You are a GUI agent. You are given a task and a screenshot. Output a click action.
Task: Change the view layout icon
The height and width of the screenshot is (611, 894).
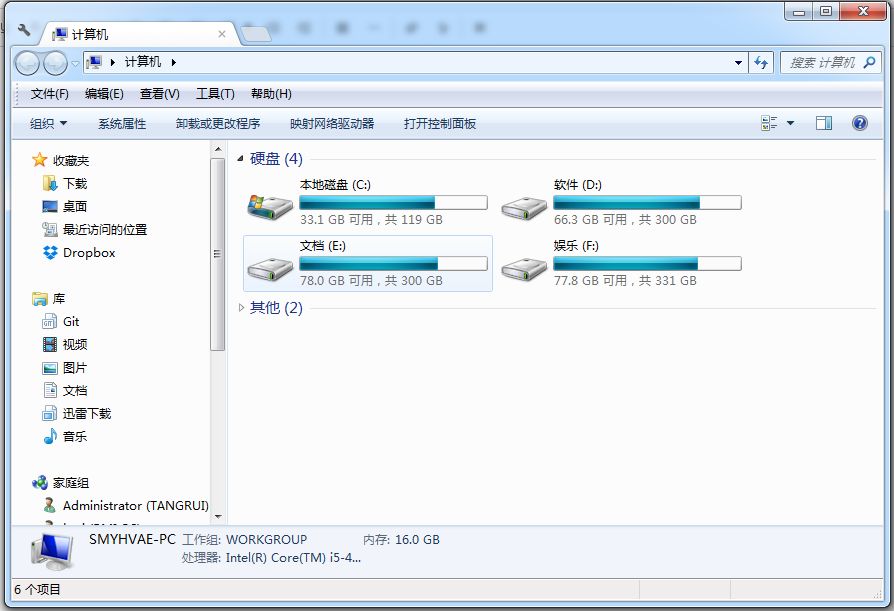coord(769,123)
